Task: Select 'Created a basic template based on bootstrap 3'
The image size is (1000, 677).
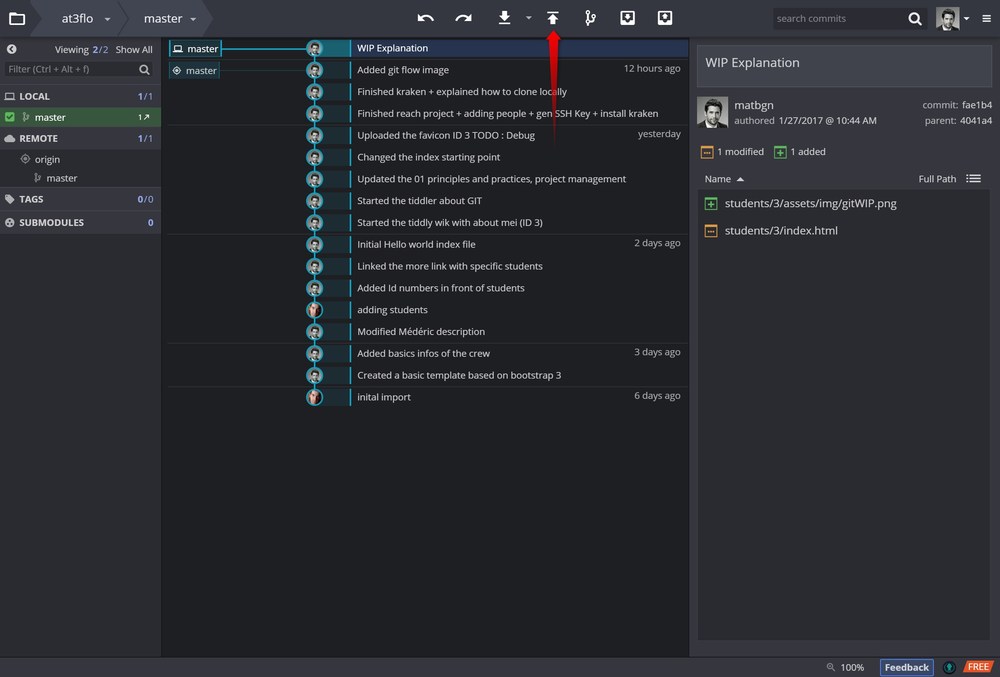Action: coord(519,375)
